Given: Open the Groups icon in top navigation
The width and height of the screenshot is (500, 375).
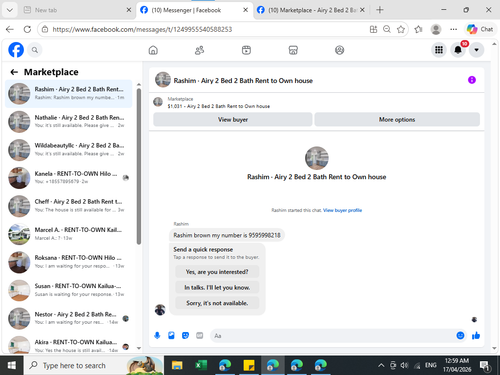Looking at the screenshot, I should pos(339,50).
